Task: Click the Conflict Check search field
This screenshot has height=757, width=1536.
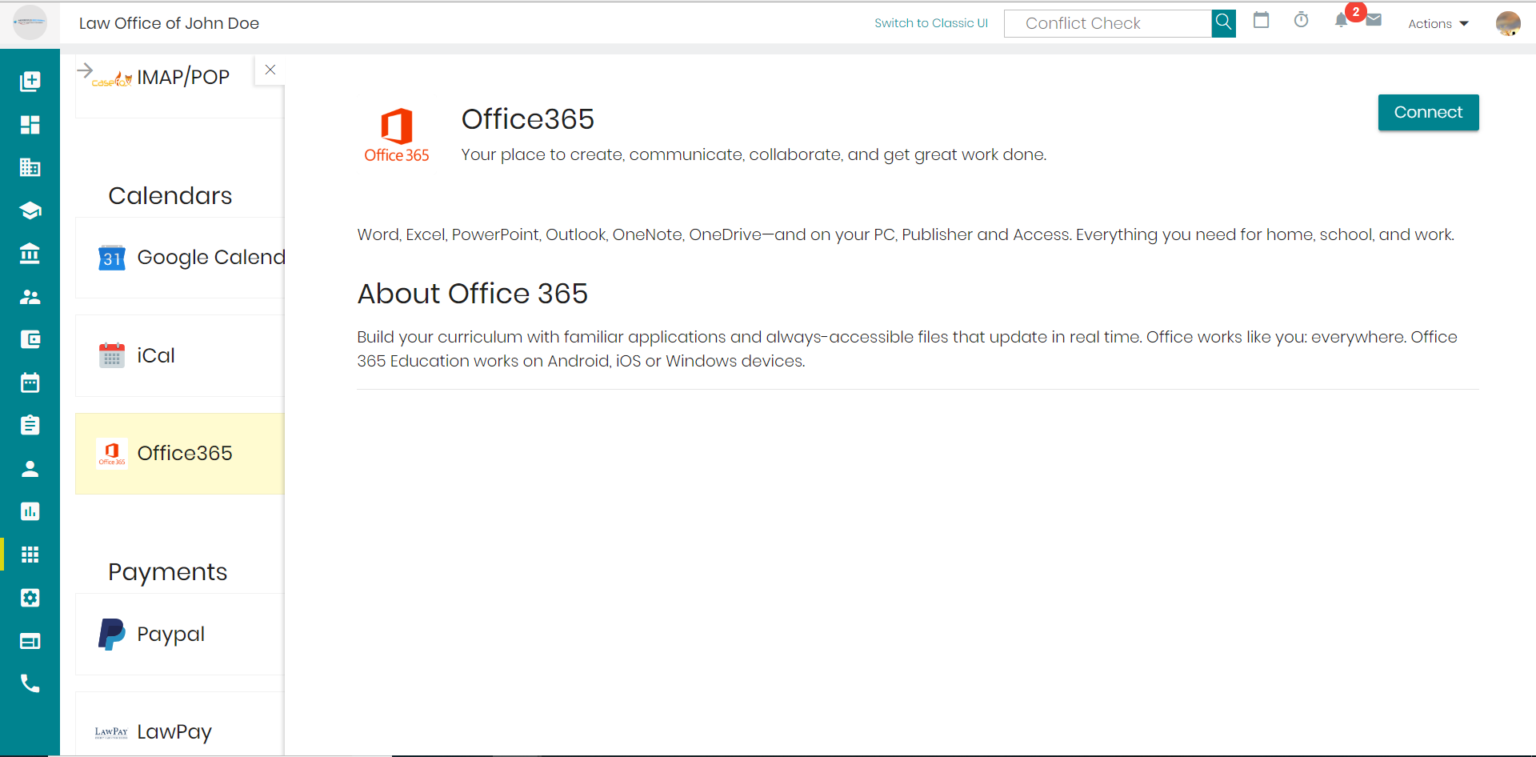Action: [1108, 23]
